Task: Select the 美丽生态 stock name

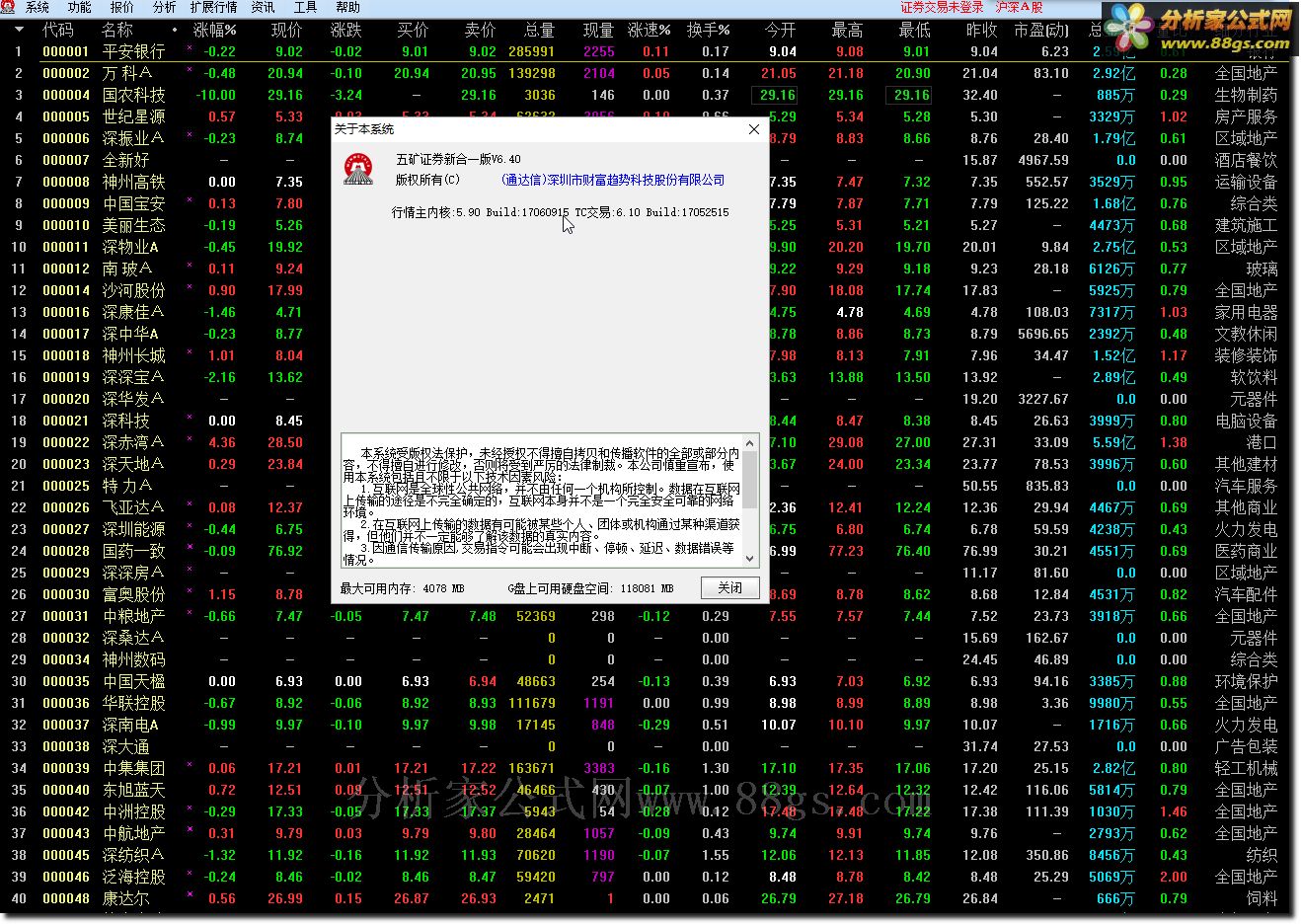Action: tap(134, 225)
